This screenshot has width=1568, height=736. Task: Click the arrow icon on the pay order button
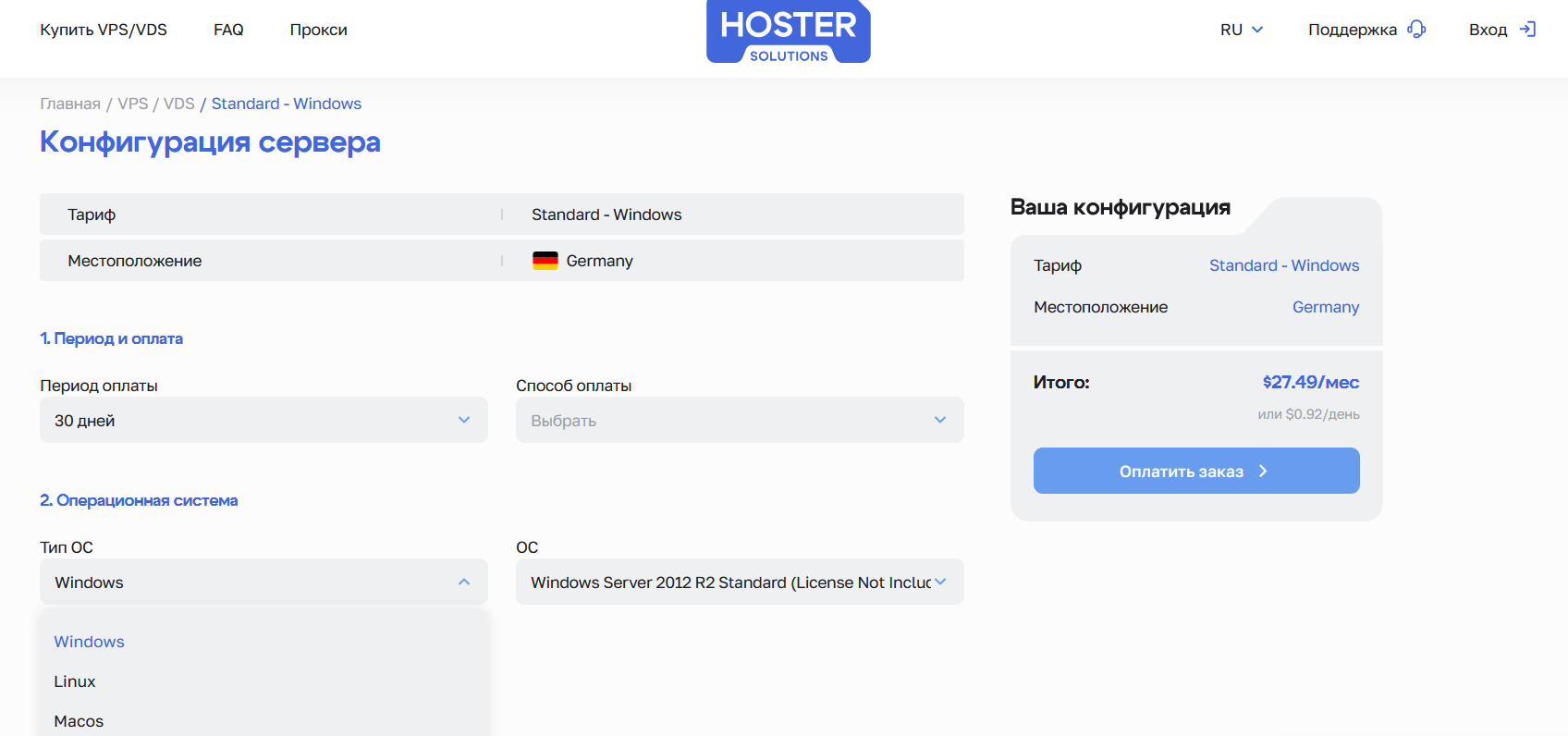tap(1263, 472)
